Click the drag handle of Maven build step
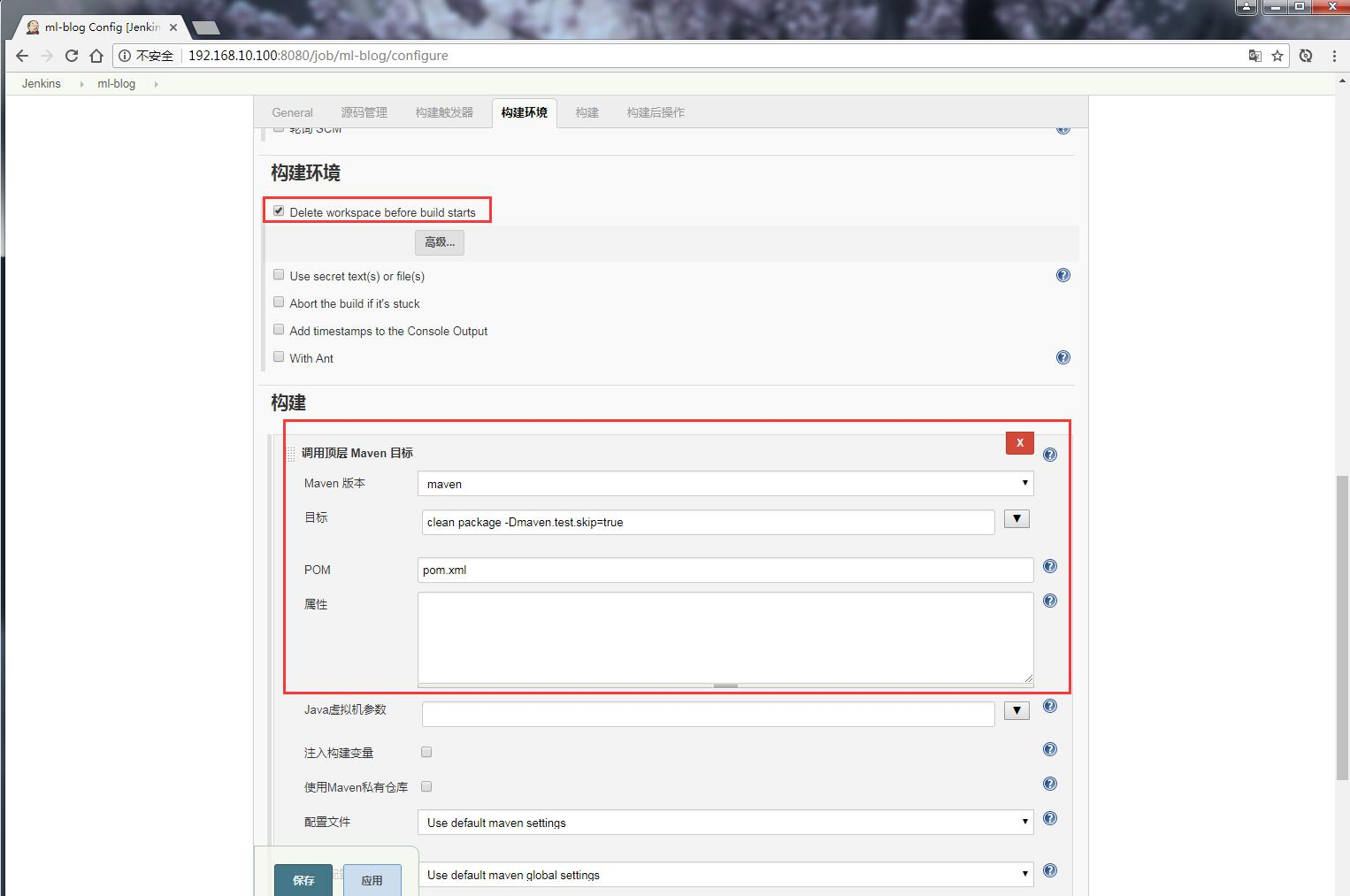The width and height of the screenshot is (1350, 896). (290, 454)
